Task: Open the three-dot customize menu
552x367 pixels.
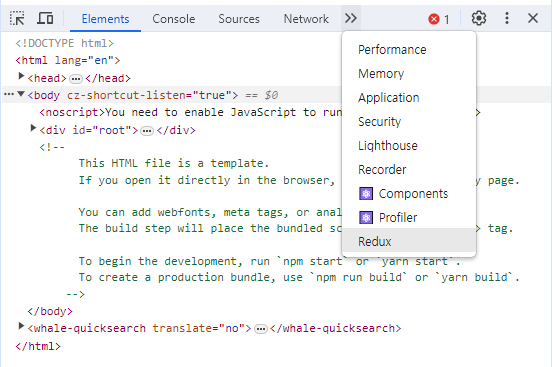Action: coord(507,18)
